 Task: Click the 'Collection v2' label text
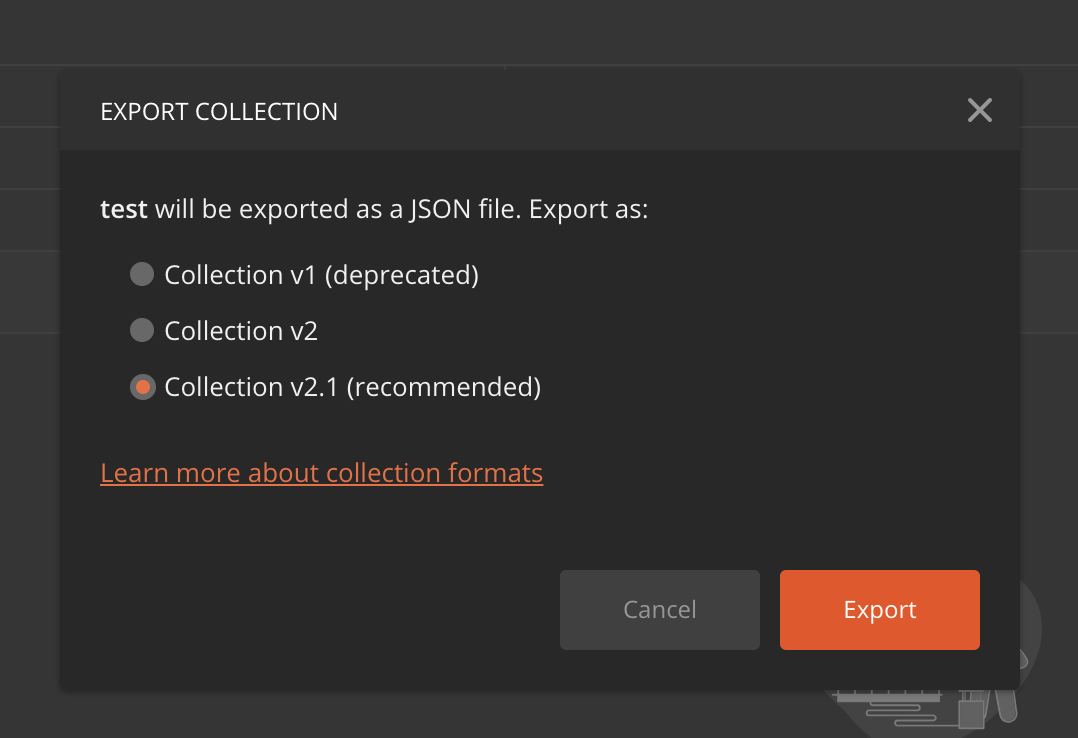coord(241,331)
